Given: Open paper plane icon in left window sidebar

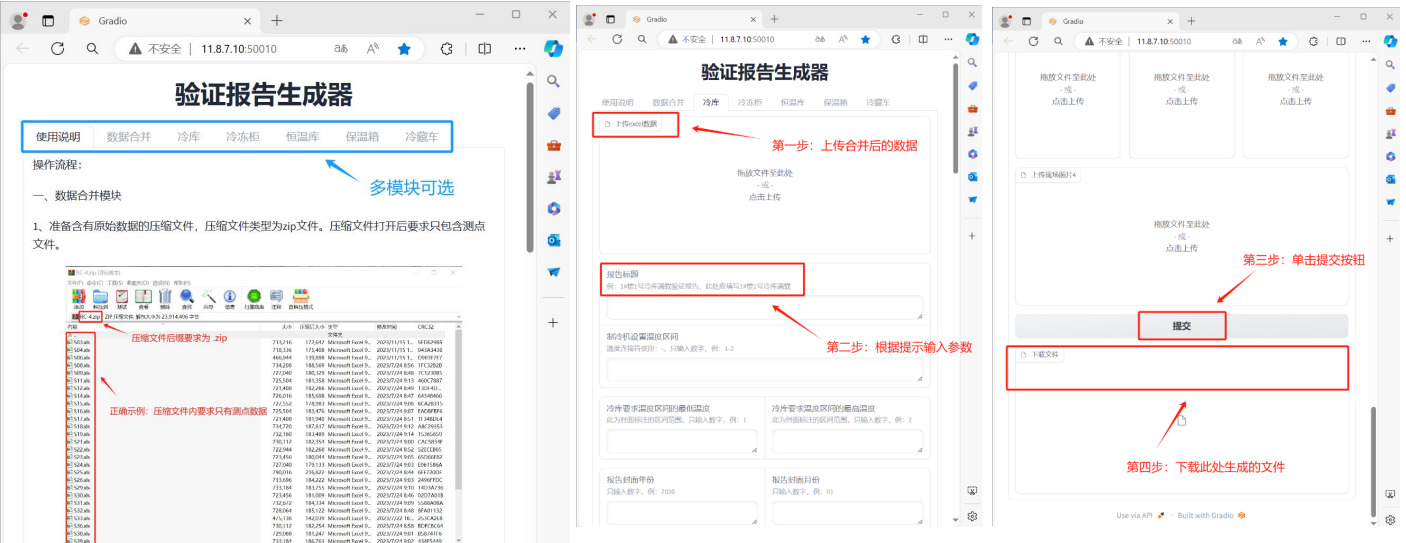Looking at the screenshot, I should coord(553,272).
